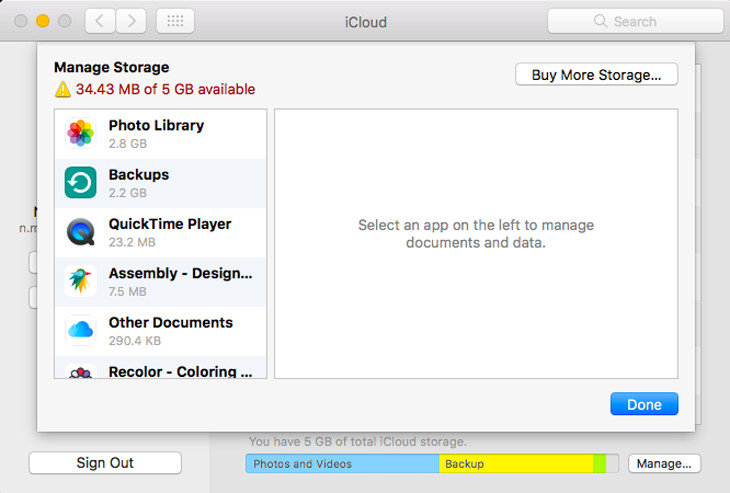Go forward with the right arrow
The image size is (730, 493).
(131, 21)
